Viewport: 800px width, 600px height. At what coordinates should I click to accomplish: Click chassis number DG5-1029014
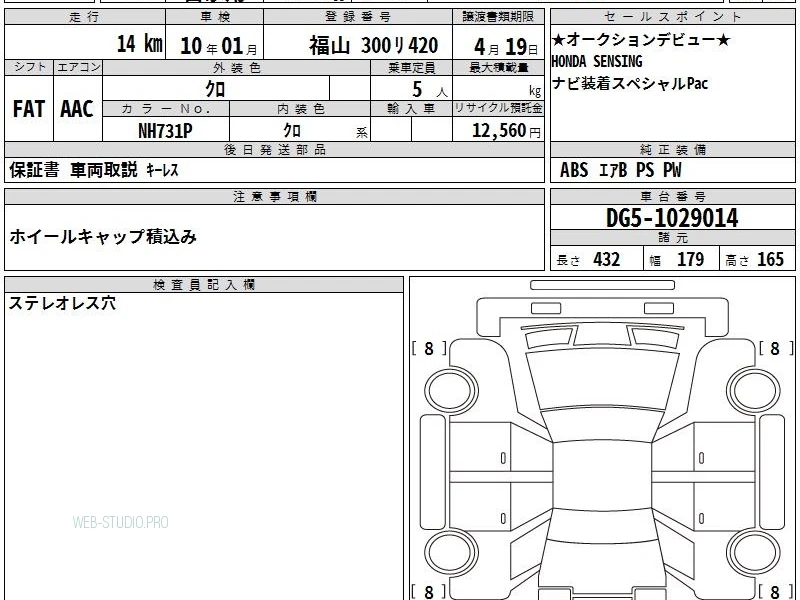coord(672,218)
